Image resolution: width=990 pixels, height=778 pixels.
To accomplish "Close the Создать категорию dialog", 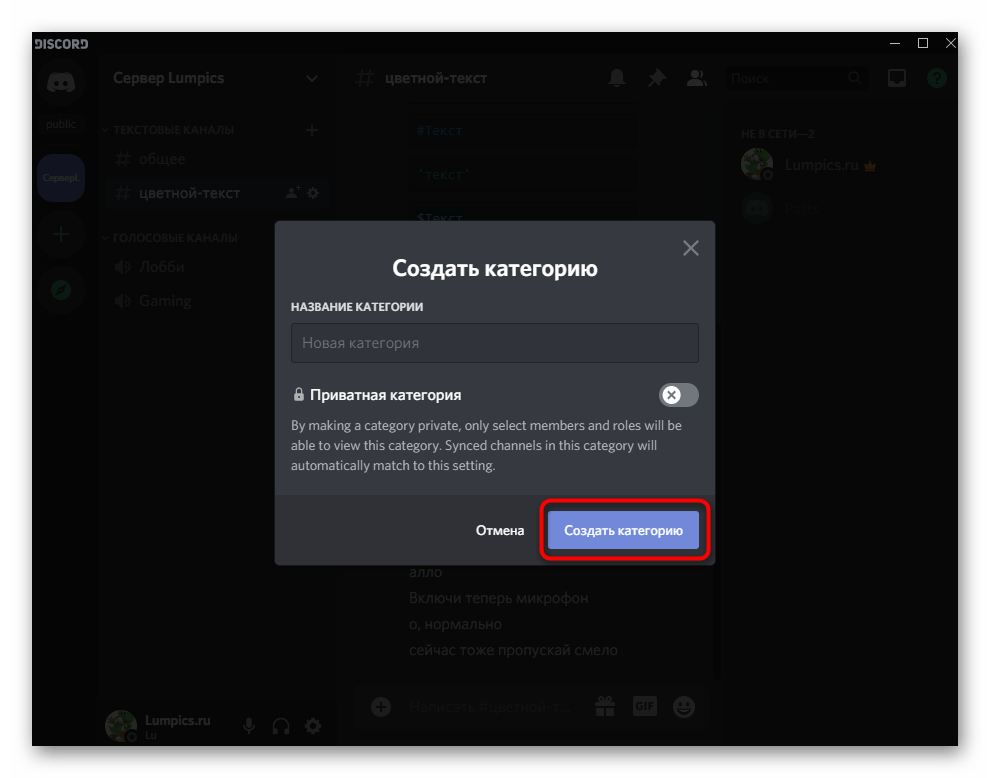I will tap(691, 248).
